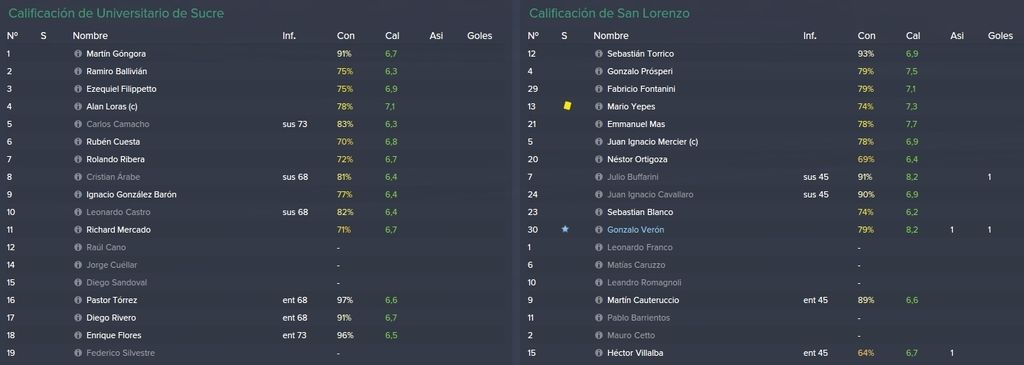Click star icon beside Gonzalo Verón
Screen dimensions: 1024x365
click(565, 229)
